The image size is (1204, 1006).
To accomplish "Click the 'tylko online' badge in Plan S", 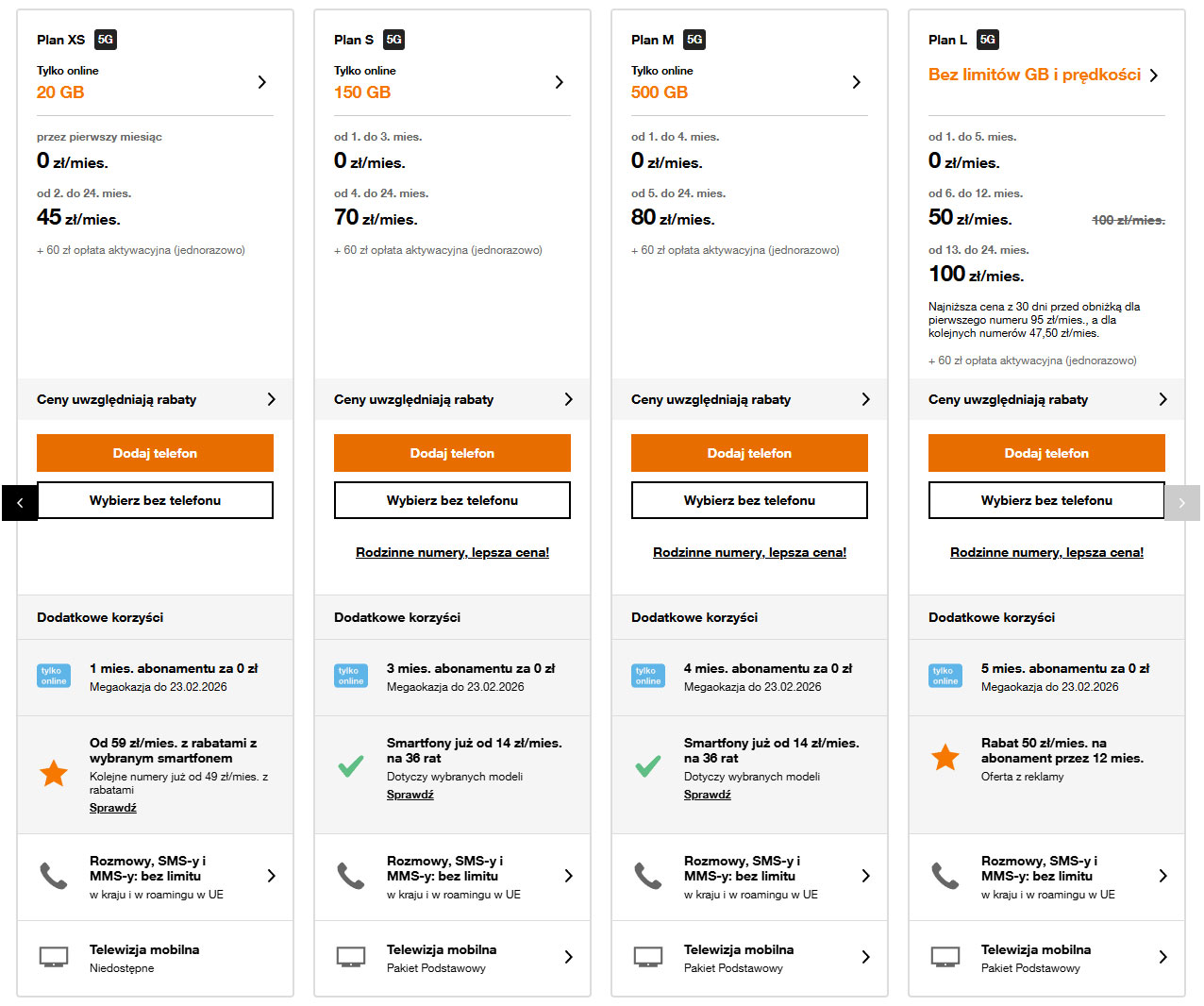I will 351,676.
